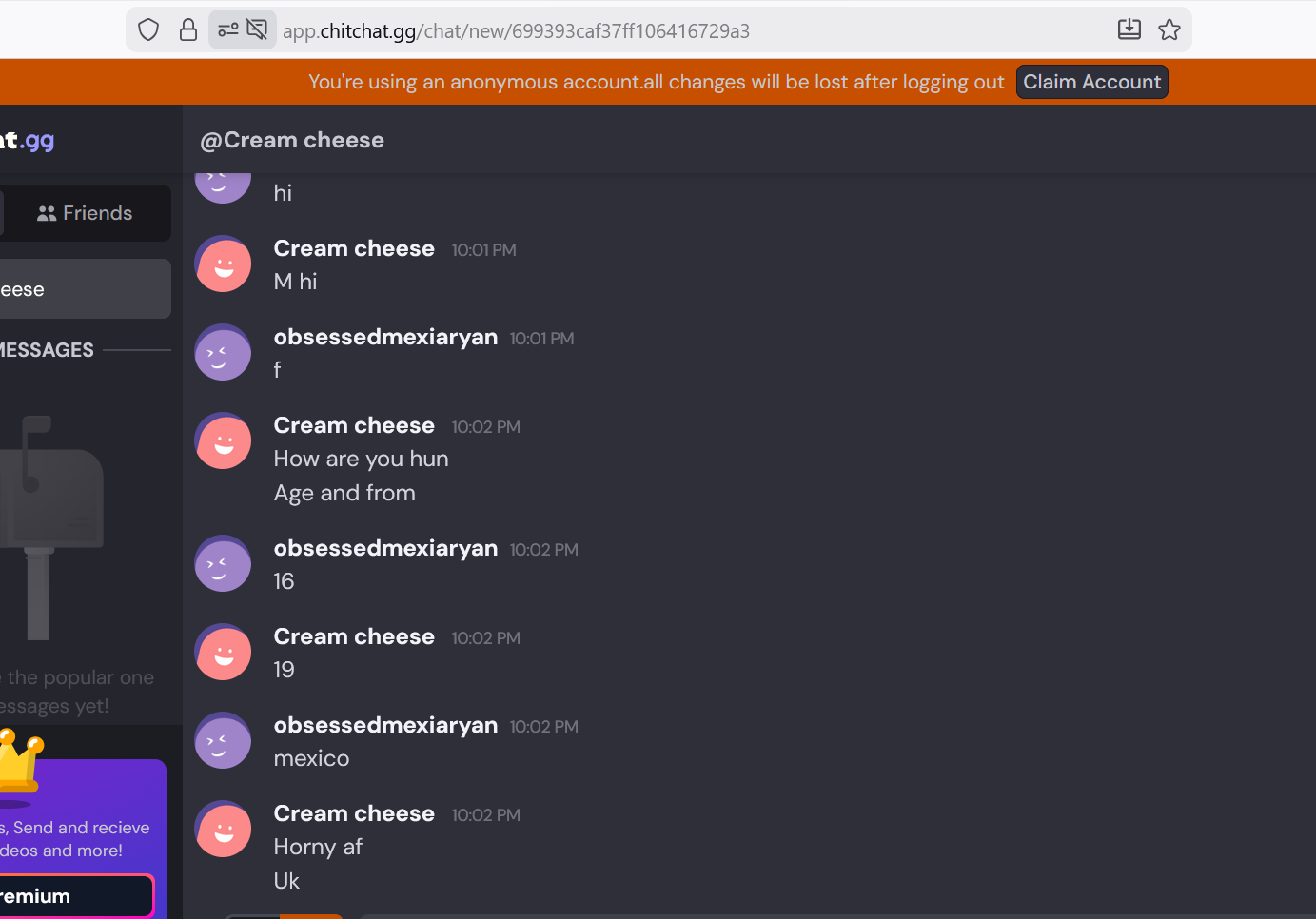The image size is (1316, 919).
Task: Click the crossed-out blocked permission icon
Action: point(257,30)
